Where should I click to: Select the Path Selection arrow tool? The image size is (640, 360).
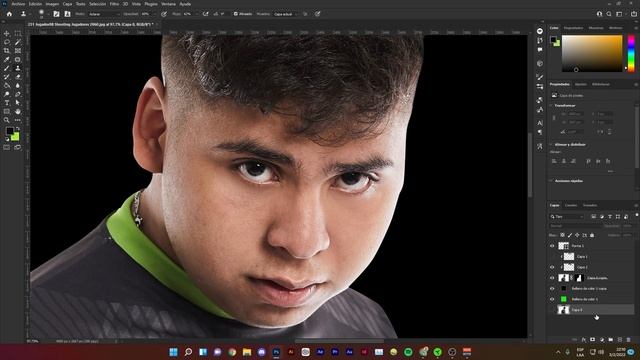18,103
